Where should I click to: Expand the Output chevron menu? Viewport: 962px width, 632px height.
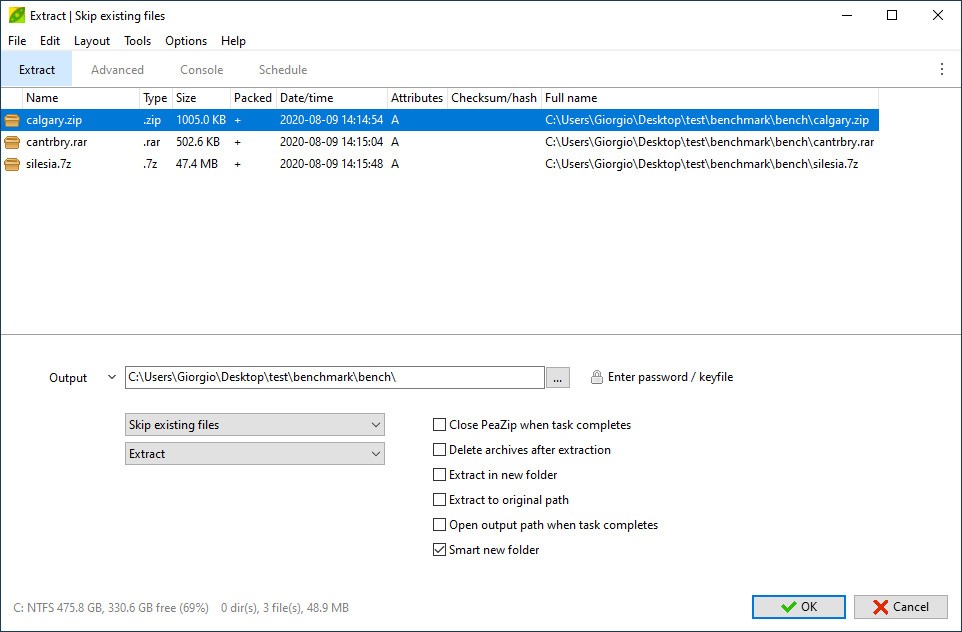(x=111, y=377)
